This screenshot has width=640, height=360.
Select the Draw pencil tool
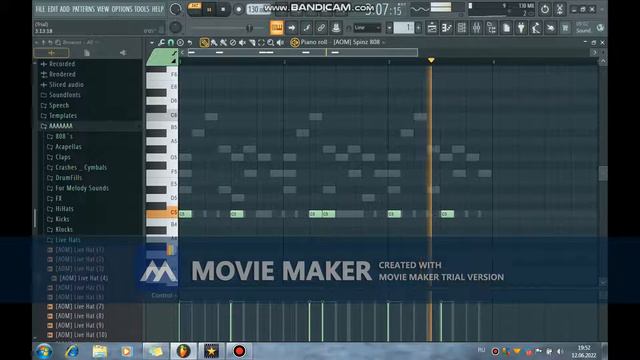[204, 42]
